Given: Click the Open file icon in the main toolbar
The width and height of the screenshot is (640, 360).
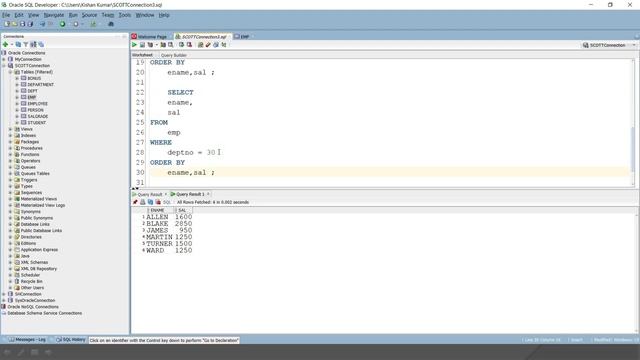Looking at the screenshot, I should coord(14,24).
